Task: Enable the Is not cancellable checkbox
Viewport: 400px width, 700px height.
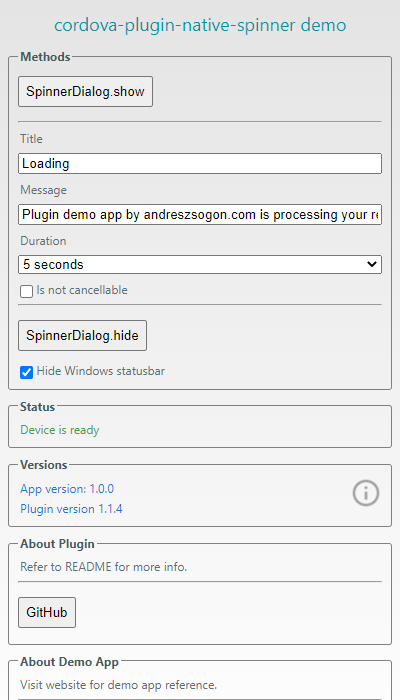Action: click(x=27, y=292)
